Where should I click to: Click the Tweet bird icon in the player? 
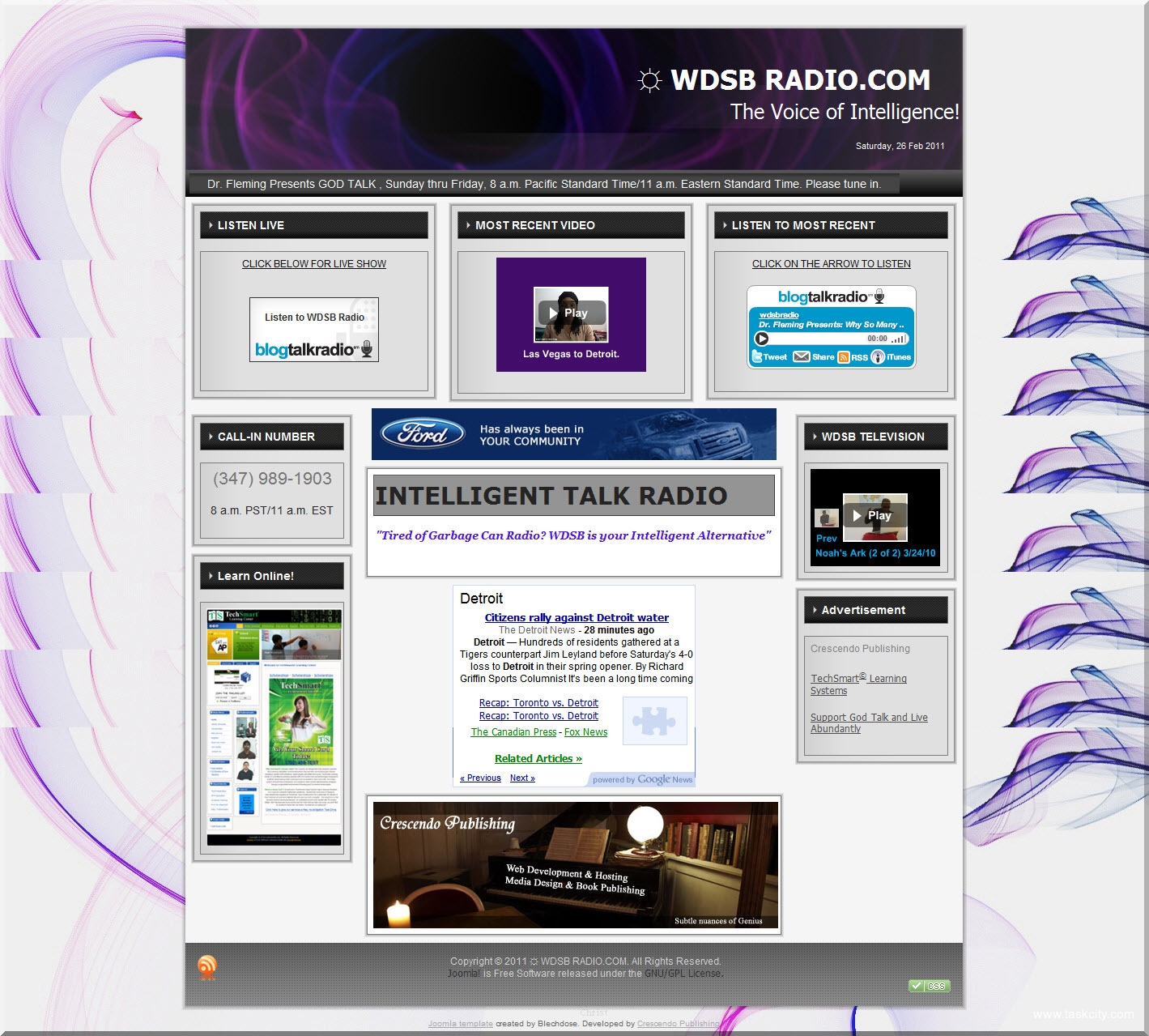pos(757,356)
